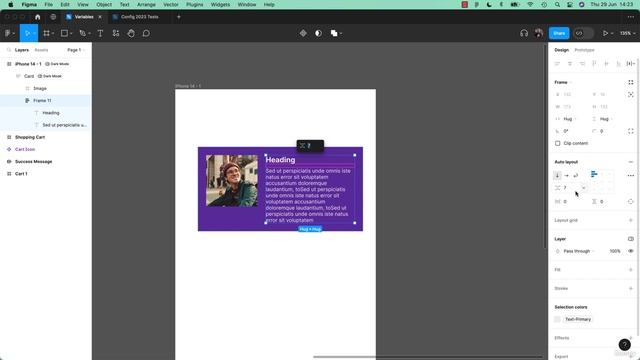
Task: Click the Boolean groups icon
Action: (x=334, y=33)
